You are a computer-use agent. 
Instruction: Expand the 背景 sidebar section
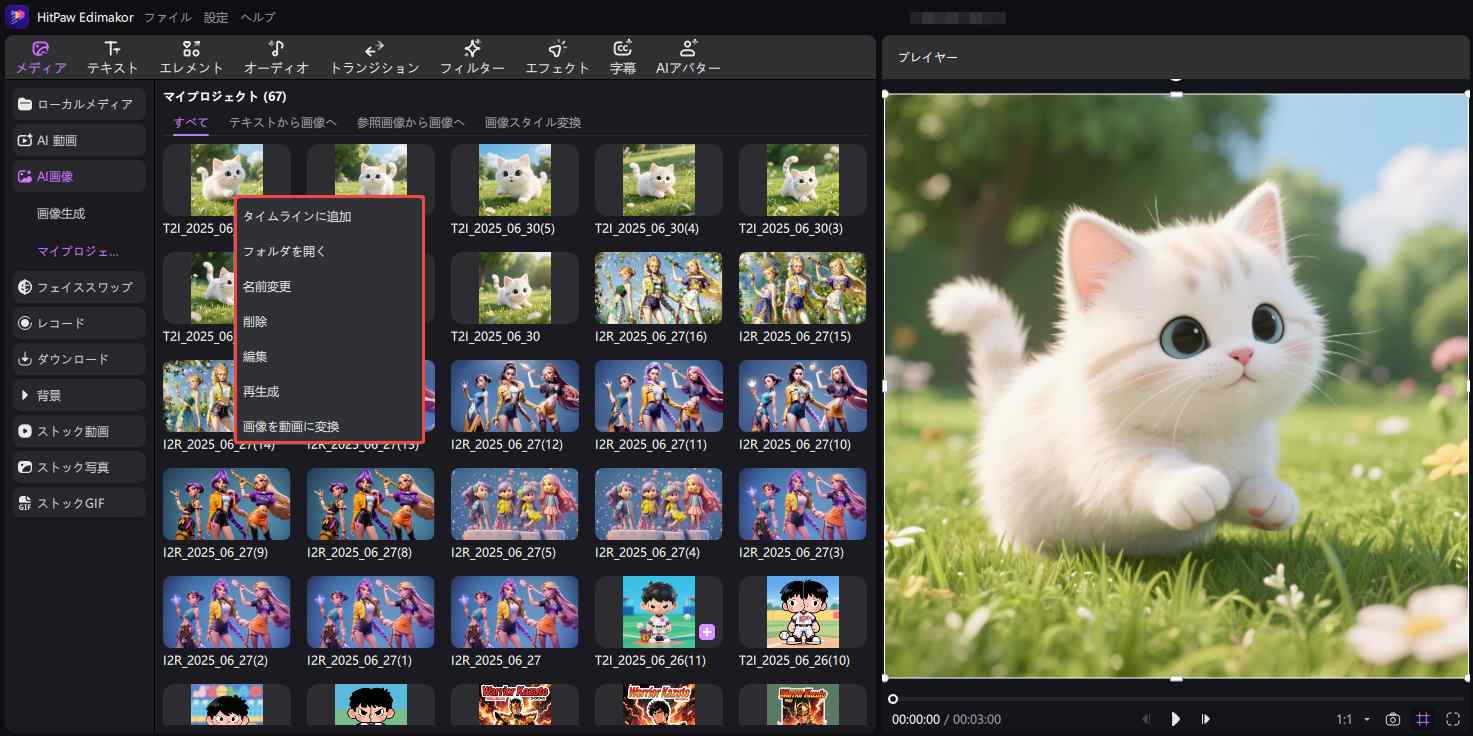(80, 395)
